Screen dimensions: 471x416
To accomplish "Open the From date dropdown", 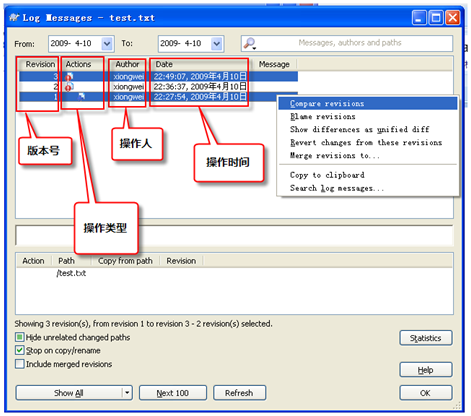I will click(x=107, y=44).
